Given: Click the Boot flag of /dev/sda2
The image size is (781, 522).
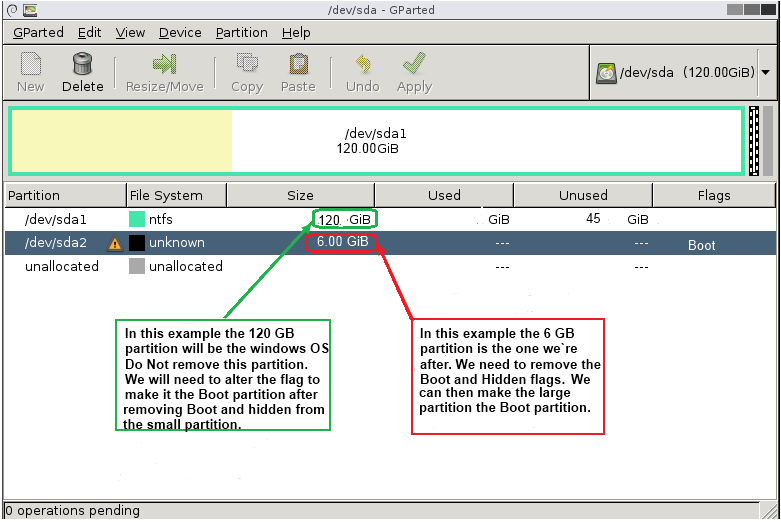Looking at the screenshot, I should click(x=701, y=245).
